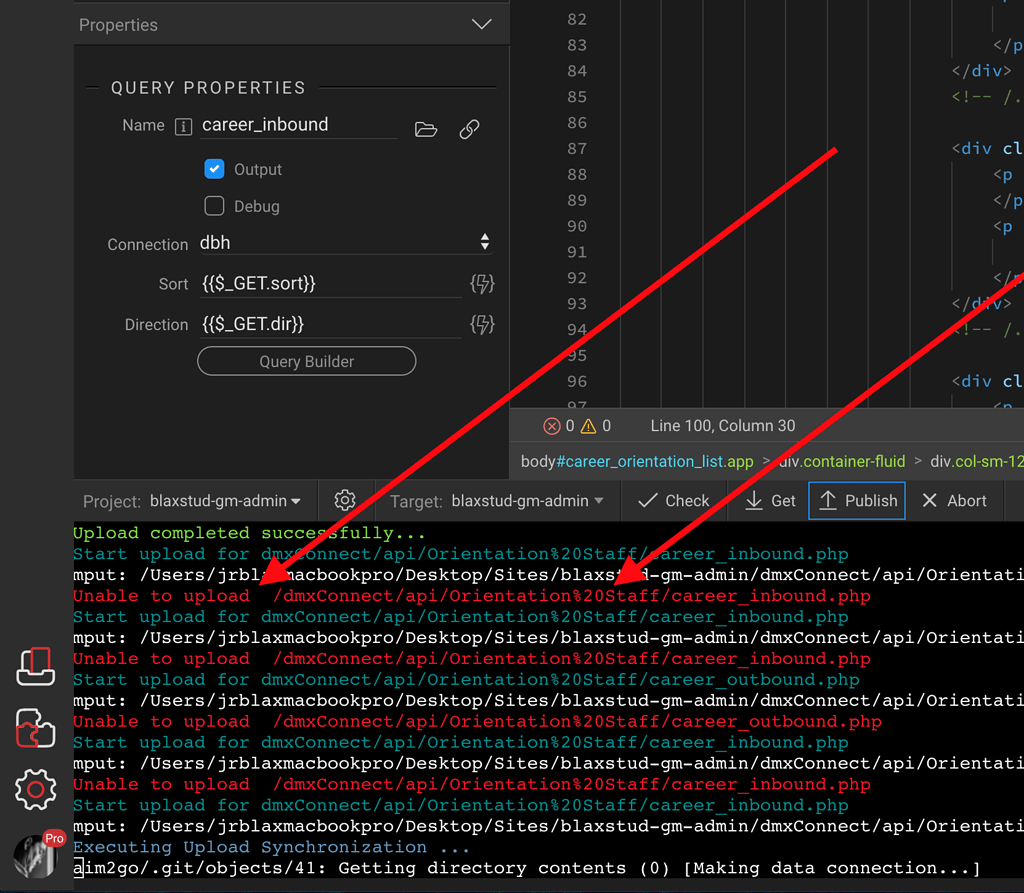Select the installer/deploy icon in left sidebar
Screen dimensions: 1024x893
point(35,668)
